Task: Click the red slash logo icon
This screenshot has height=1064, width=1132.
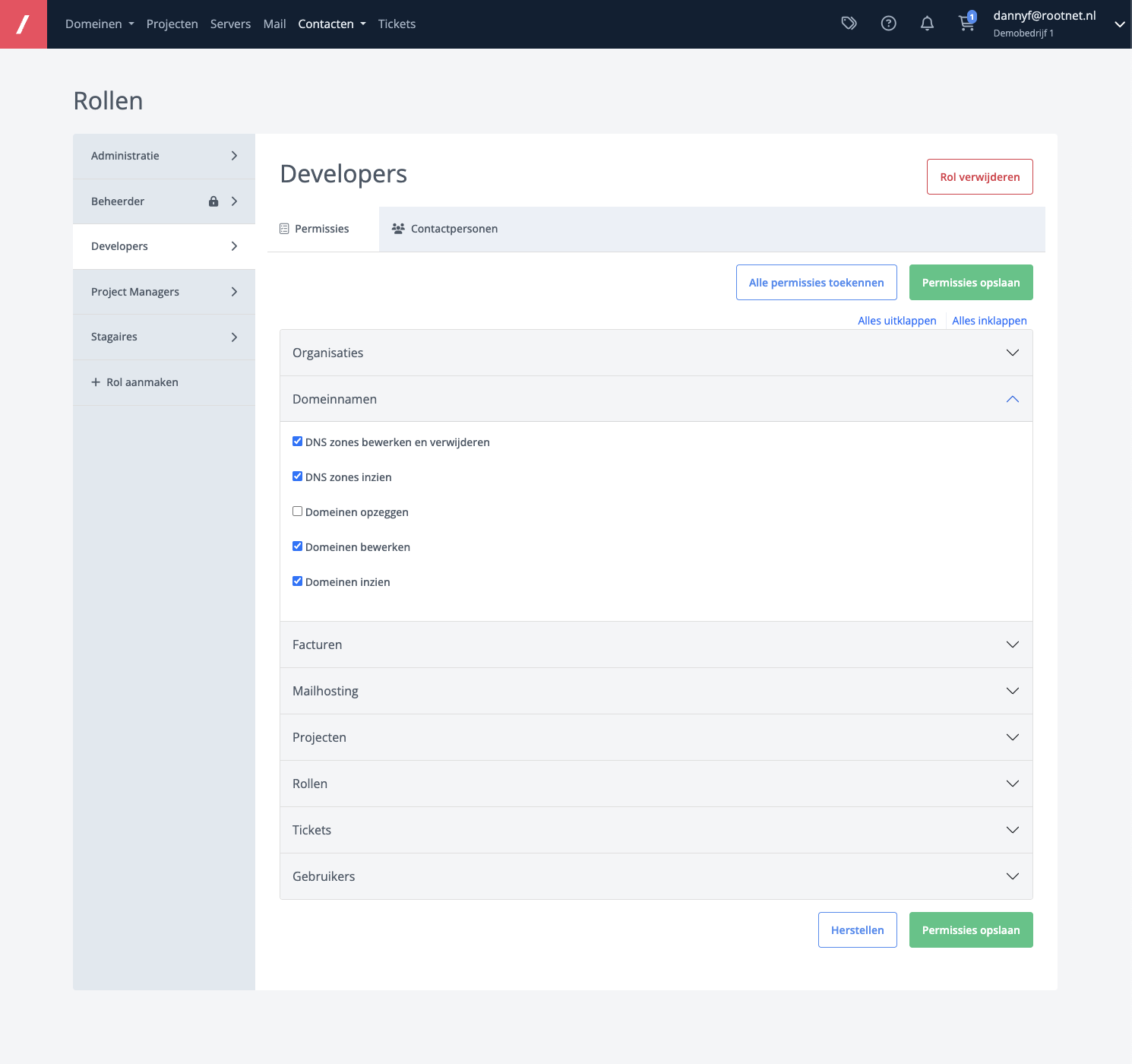Action: tap(24, 24)
